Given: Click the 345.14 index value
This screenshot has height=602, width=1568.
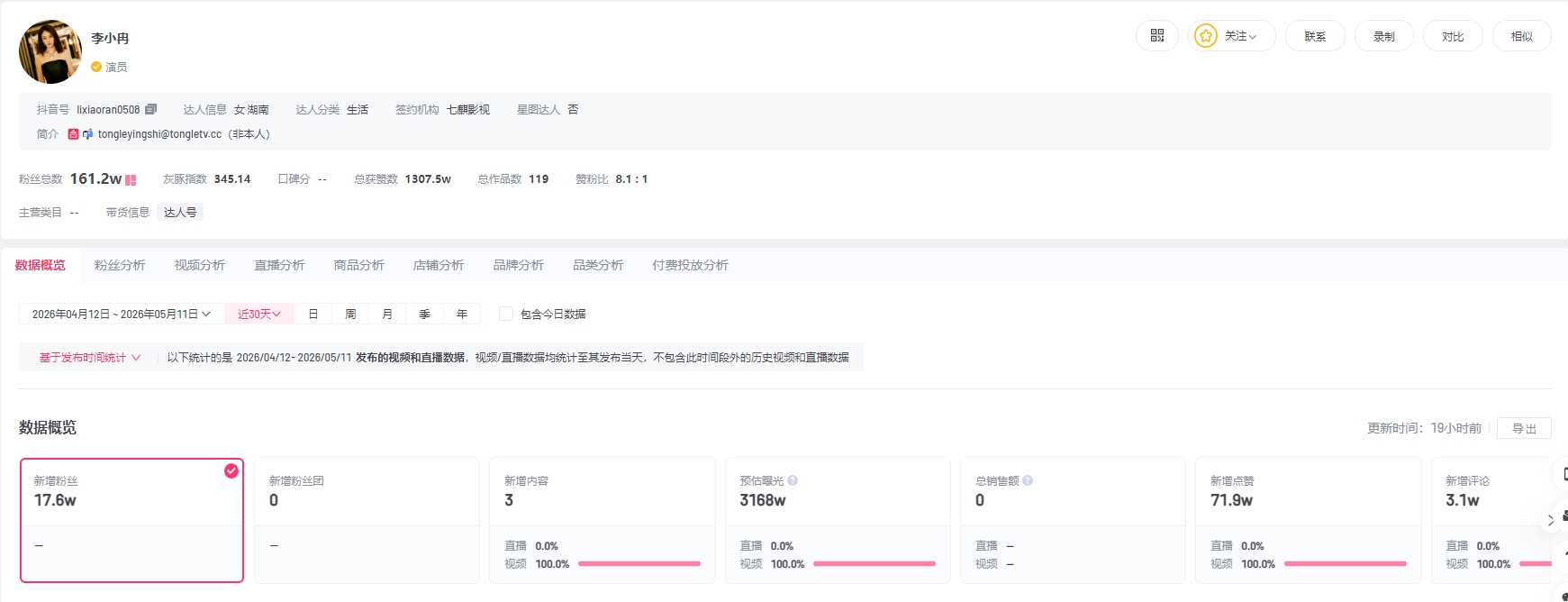Looking at the screenshot, I should click(232, 179).
